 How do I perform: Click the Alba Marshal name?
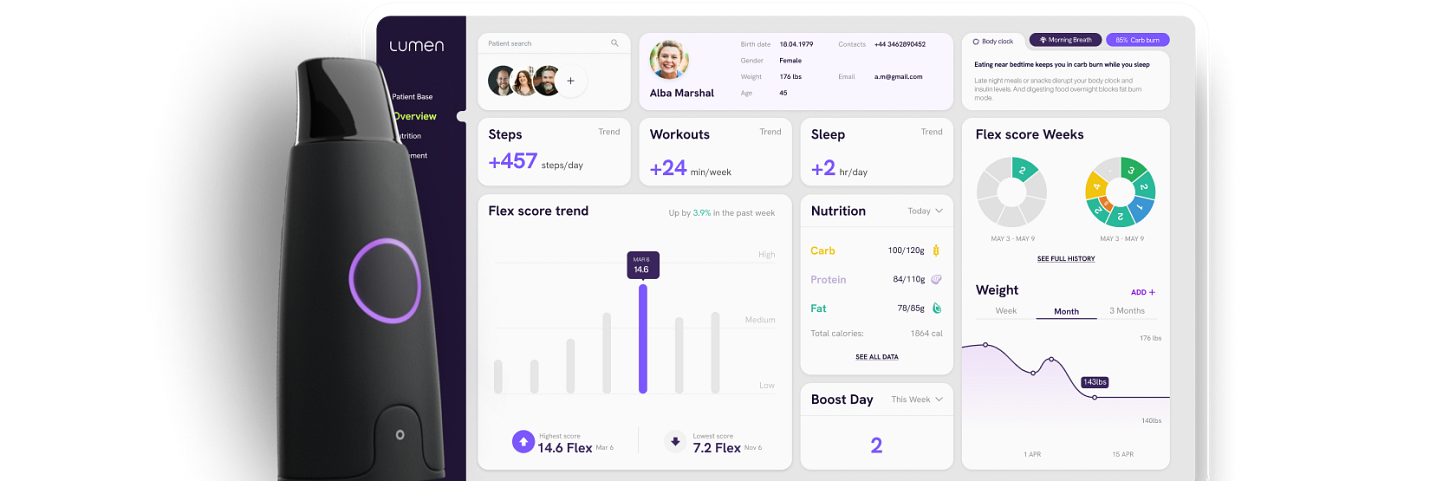tap(682, 93)
